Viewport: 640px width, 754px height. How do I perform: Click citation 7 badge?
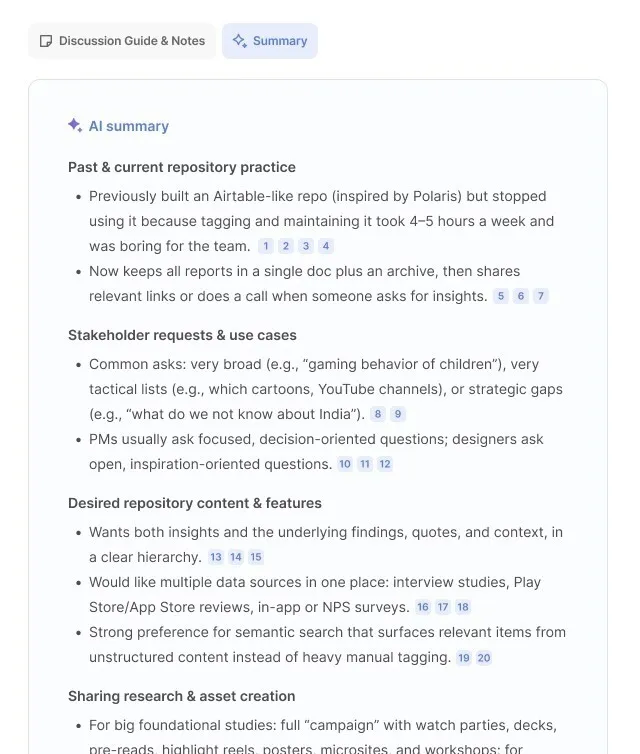540,296
